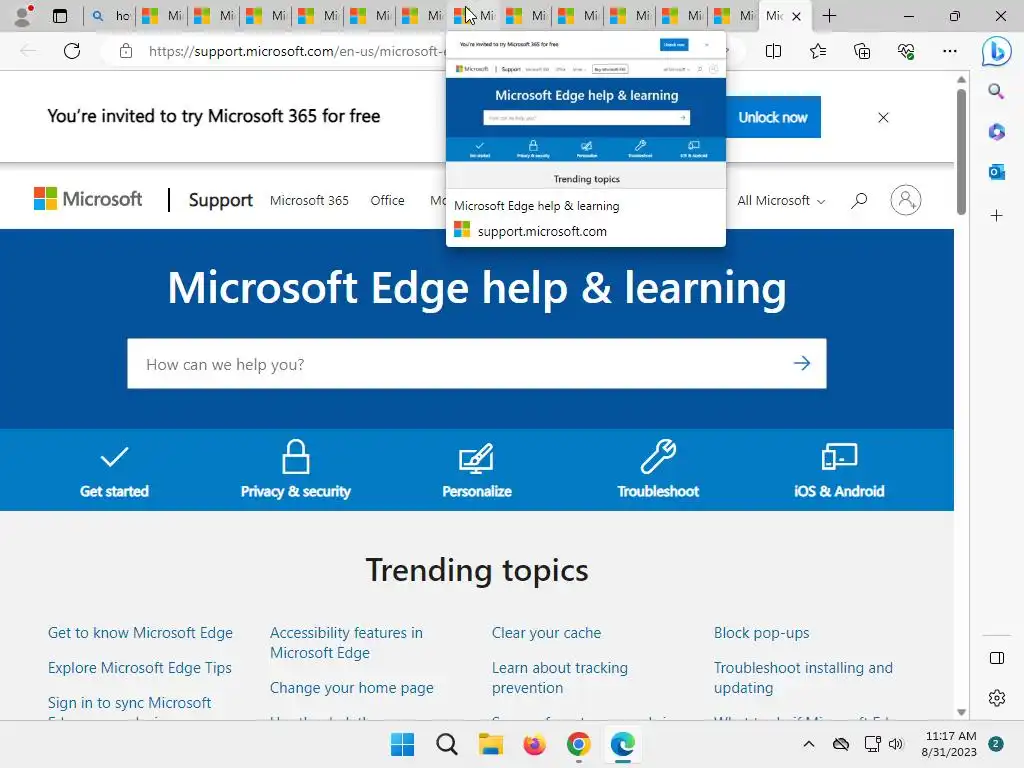
Task: Click the page search magnifier icon
Action: click(x=859, y=200)
